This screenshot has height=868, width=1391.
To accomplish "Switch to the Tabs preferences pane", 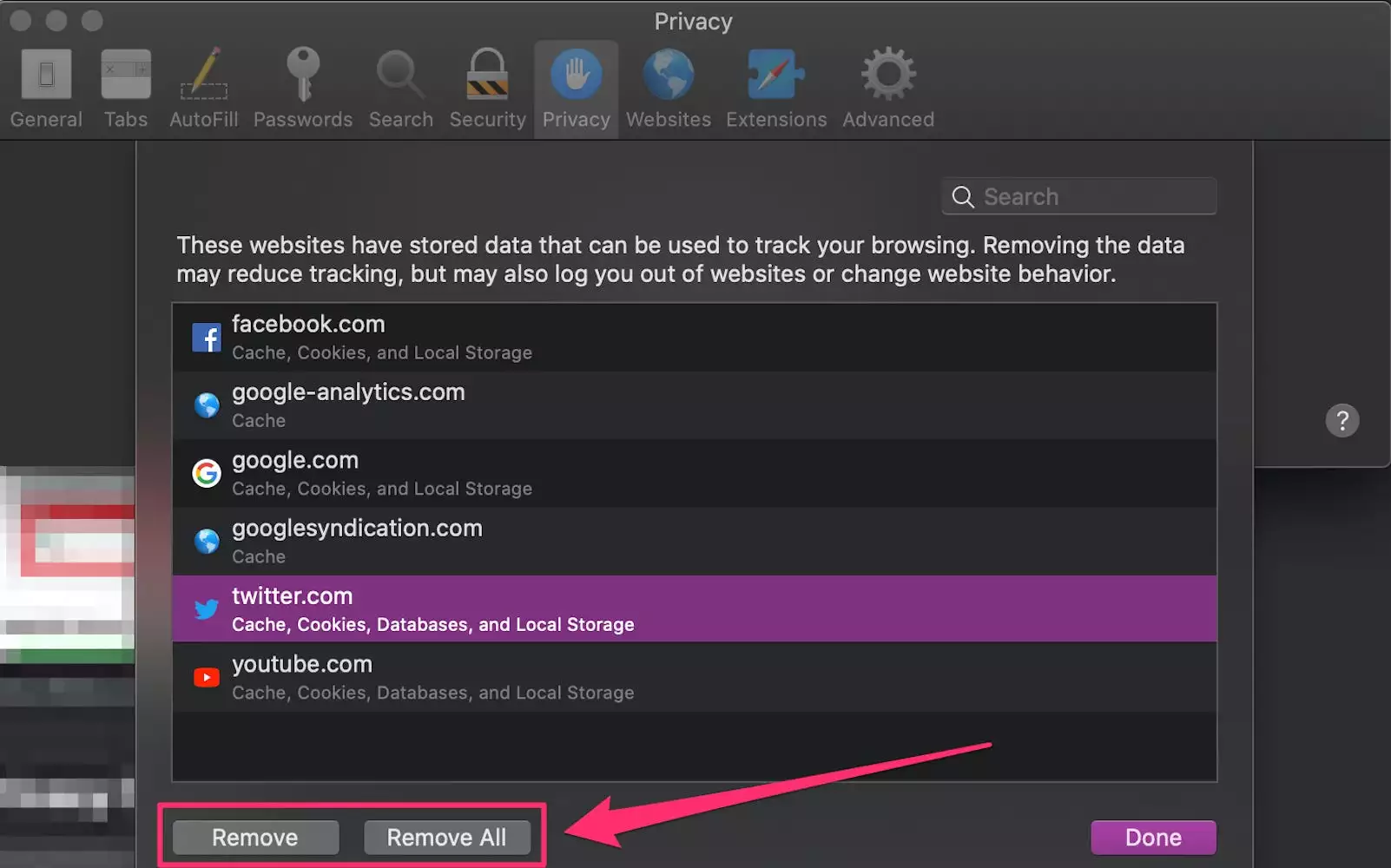I will tap(126, 89).
